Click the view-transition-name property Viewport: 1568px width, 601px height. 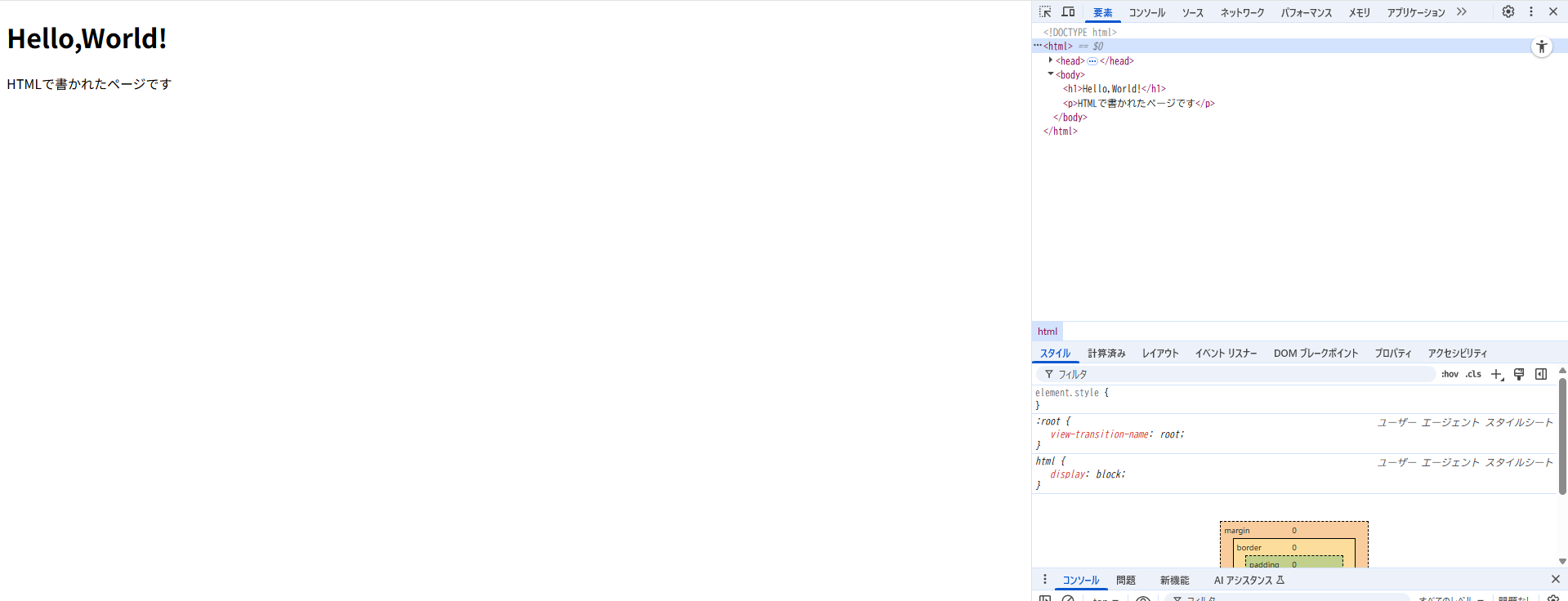point(1100,434)
